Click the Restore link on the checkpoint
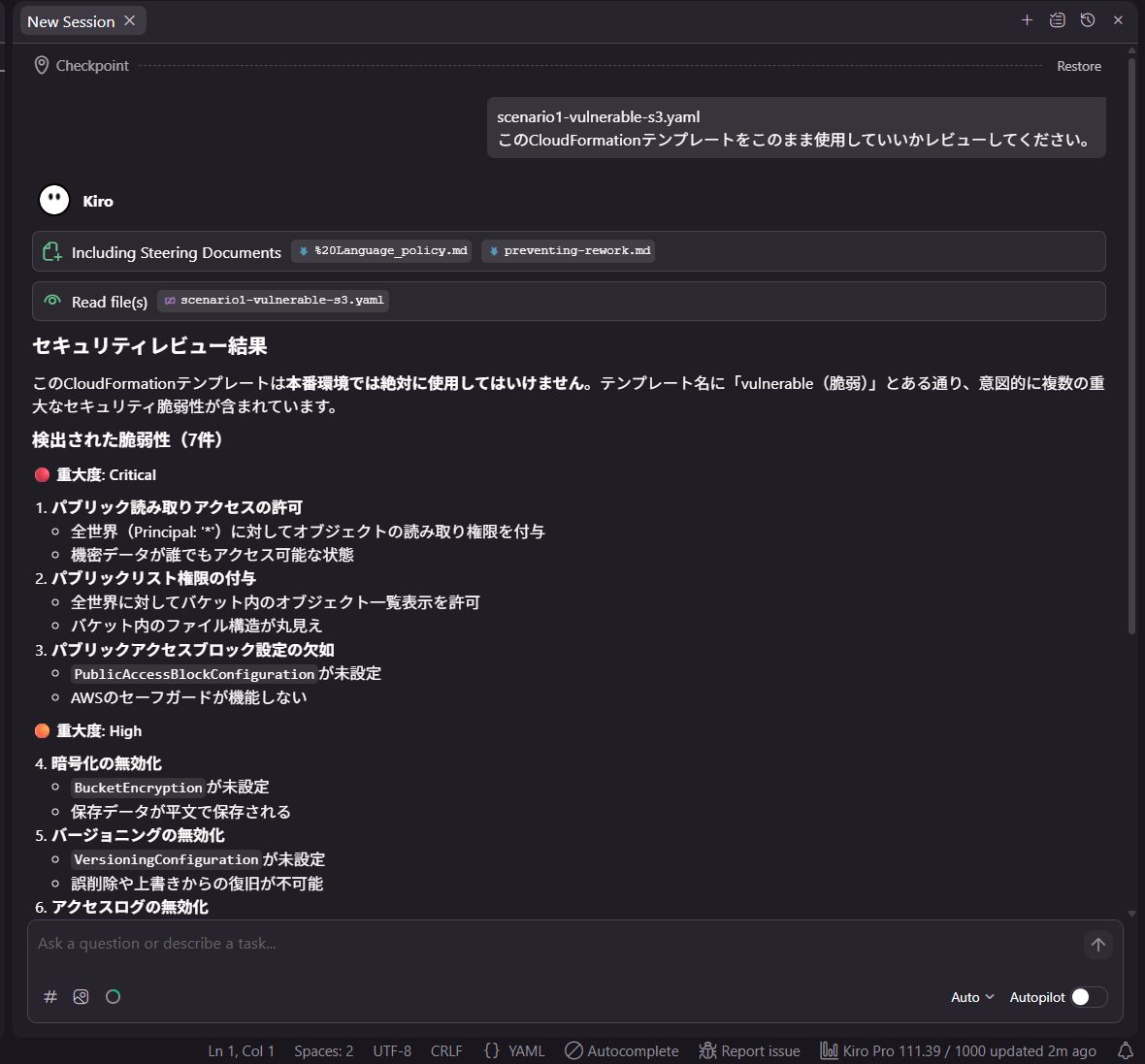Viewport: 1145px width, 1064px height. 1079,66
